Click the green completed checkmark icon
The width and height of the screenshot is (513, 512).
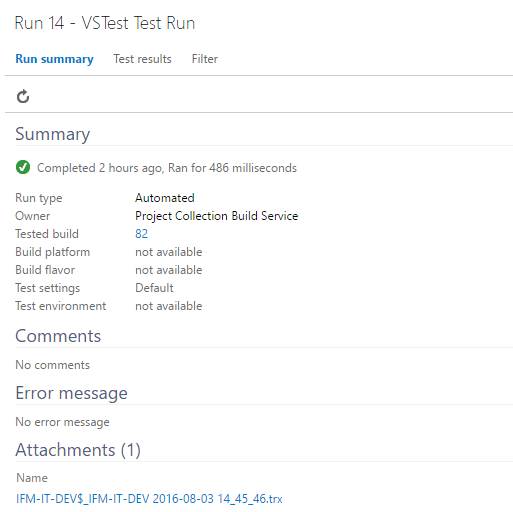(x=23, y=167)
